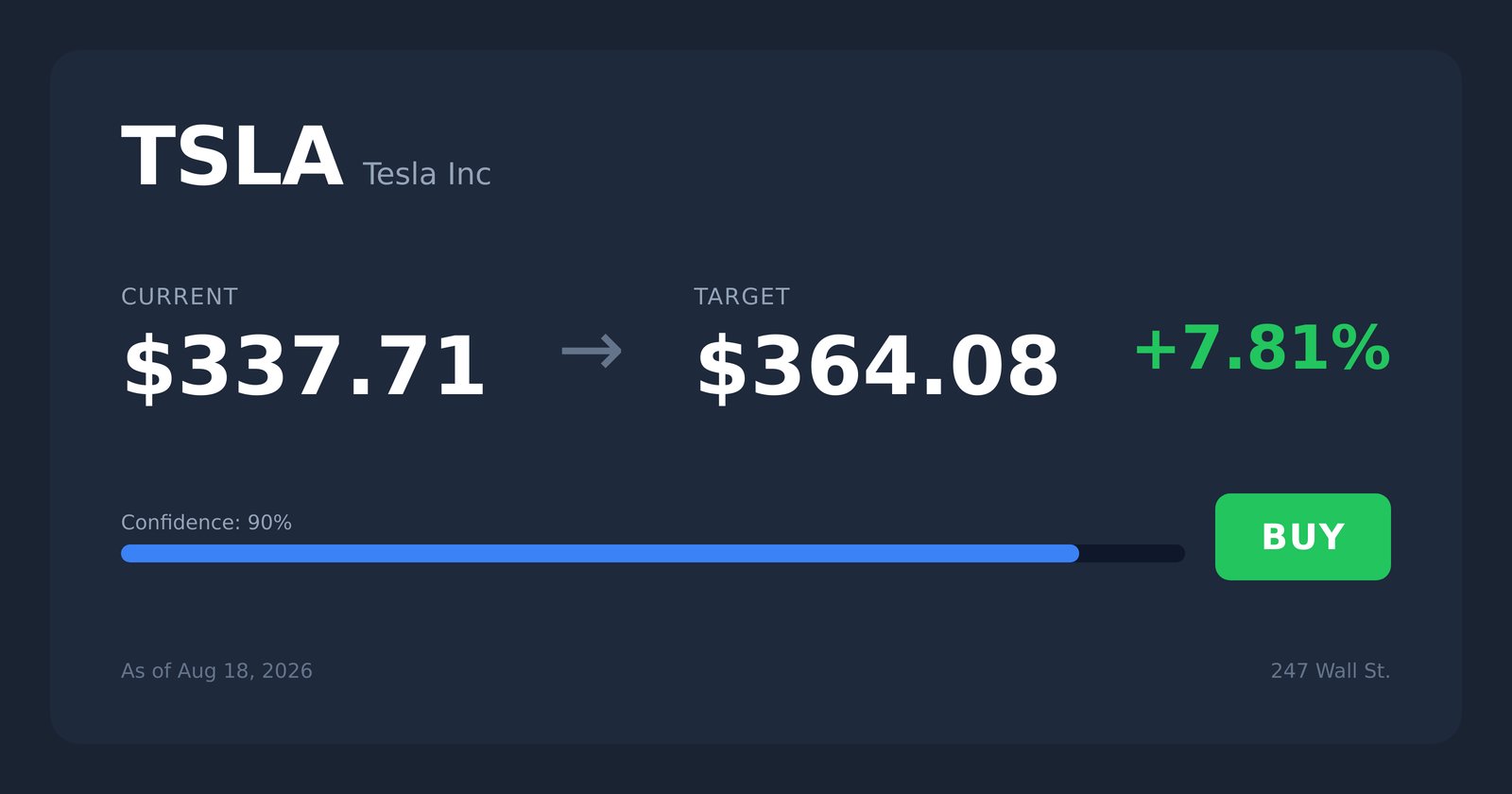The image size is (1512, 794).
Task: Click the plus sign in the gain figure
Action: tap(1155, 350)
